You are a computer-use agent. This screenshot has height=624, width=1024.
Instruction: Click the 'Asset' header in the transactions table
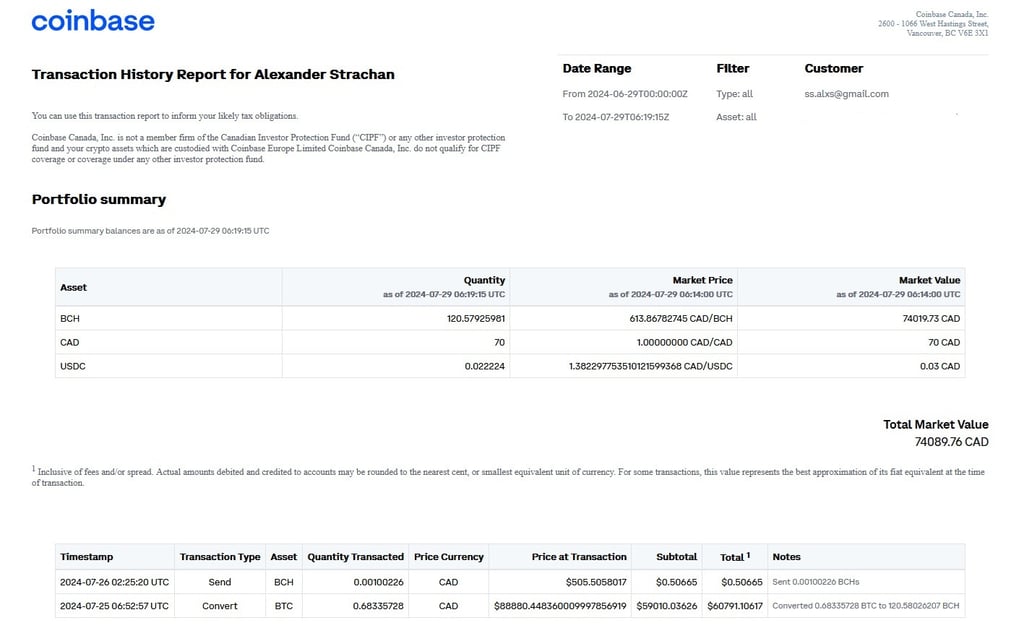pyautogui.click(x=283, y=557)
